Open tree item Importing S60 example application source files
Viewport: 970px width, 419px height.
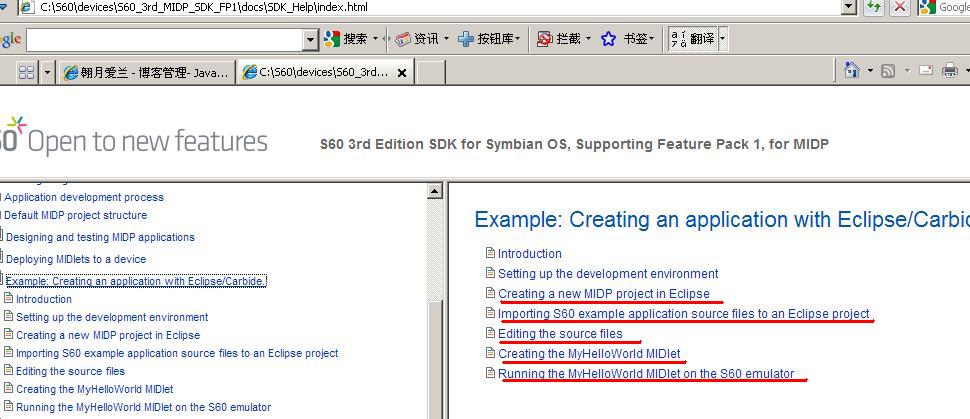177,353
